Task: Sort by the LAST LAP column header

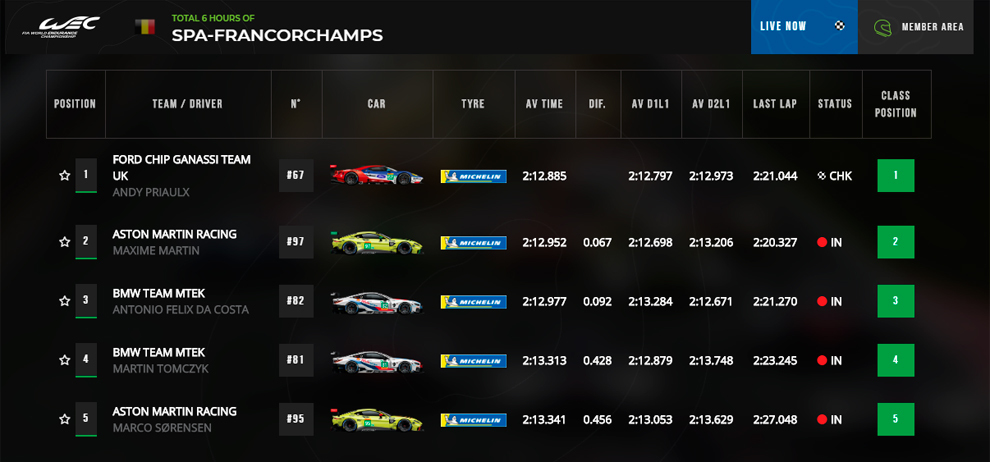Action: 775,104
